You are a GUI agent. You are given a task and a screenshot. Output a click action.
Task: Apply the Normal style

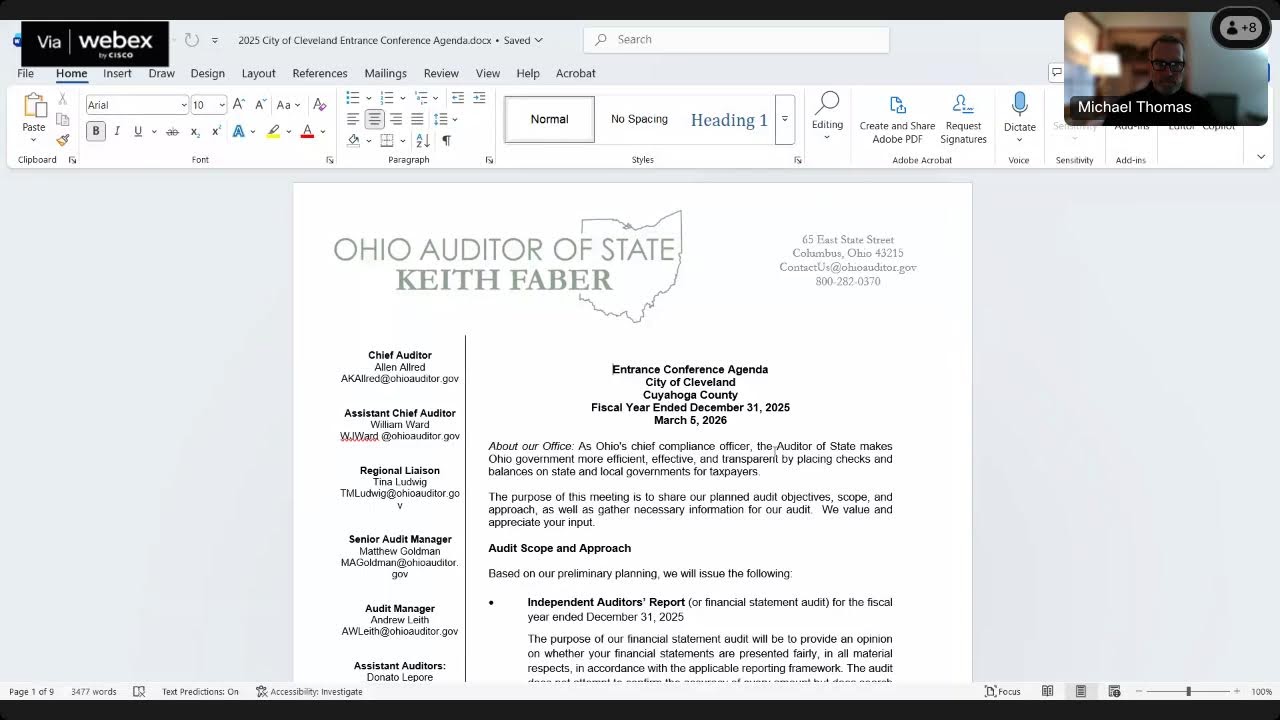[549, 119]
